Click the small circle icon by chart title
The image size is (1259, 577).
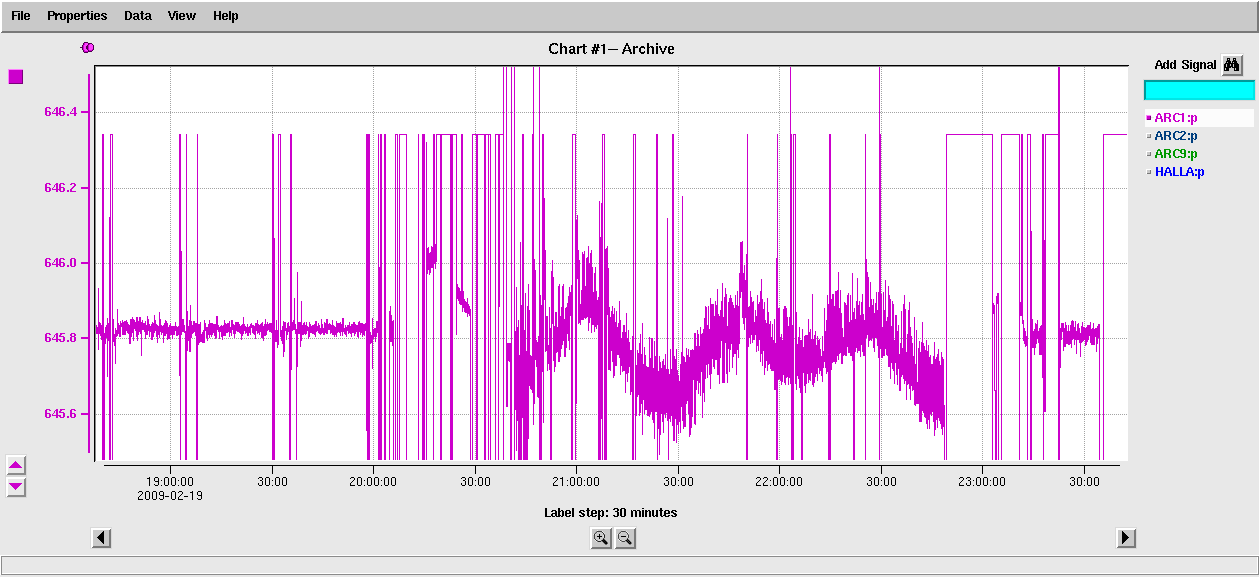point(87,48)
